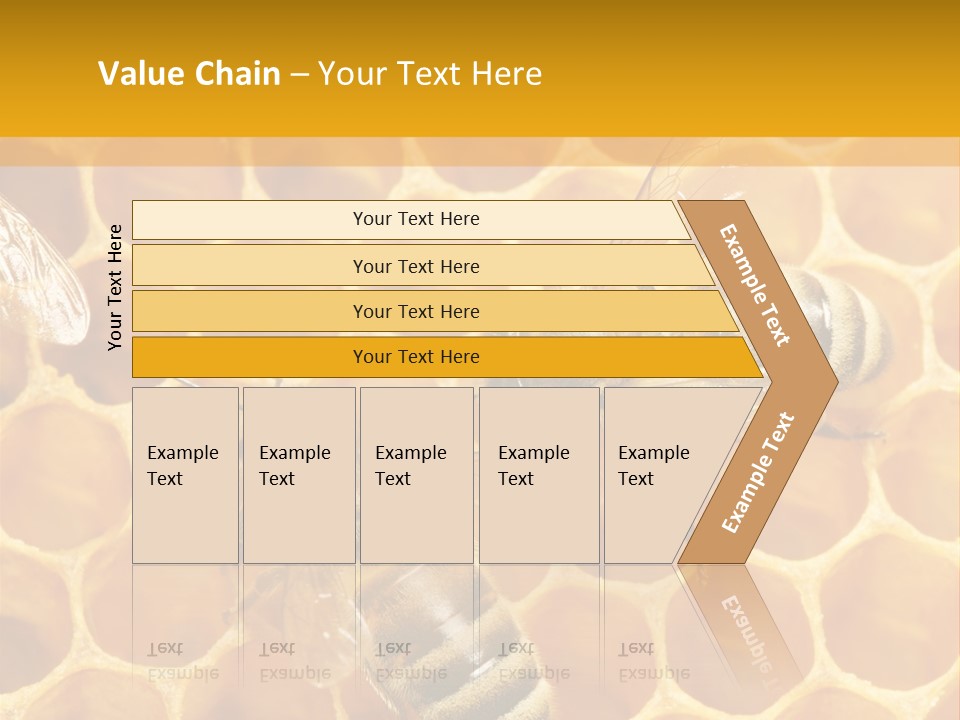Screen dimensions: 960x720
Task: Select the upper chevron arm "Example Text"
Action: pos(755,285)
